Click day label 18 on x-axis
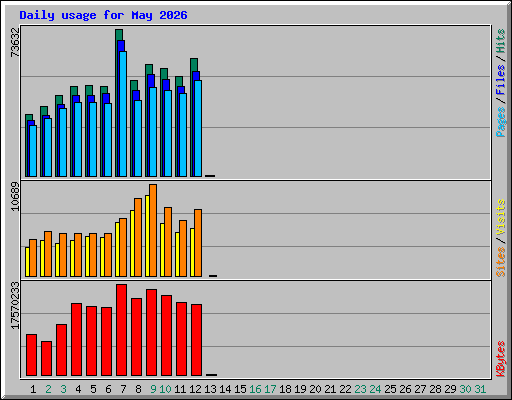The width and height of the screenshot is (512, 400). click(285, 389)
